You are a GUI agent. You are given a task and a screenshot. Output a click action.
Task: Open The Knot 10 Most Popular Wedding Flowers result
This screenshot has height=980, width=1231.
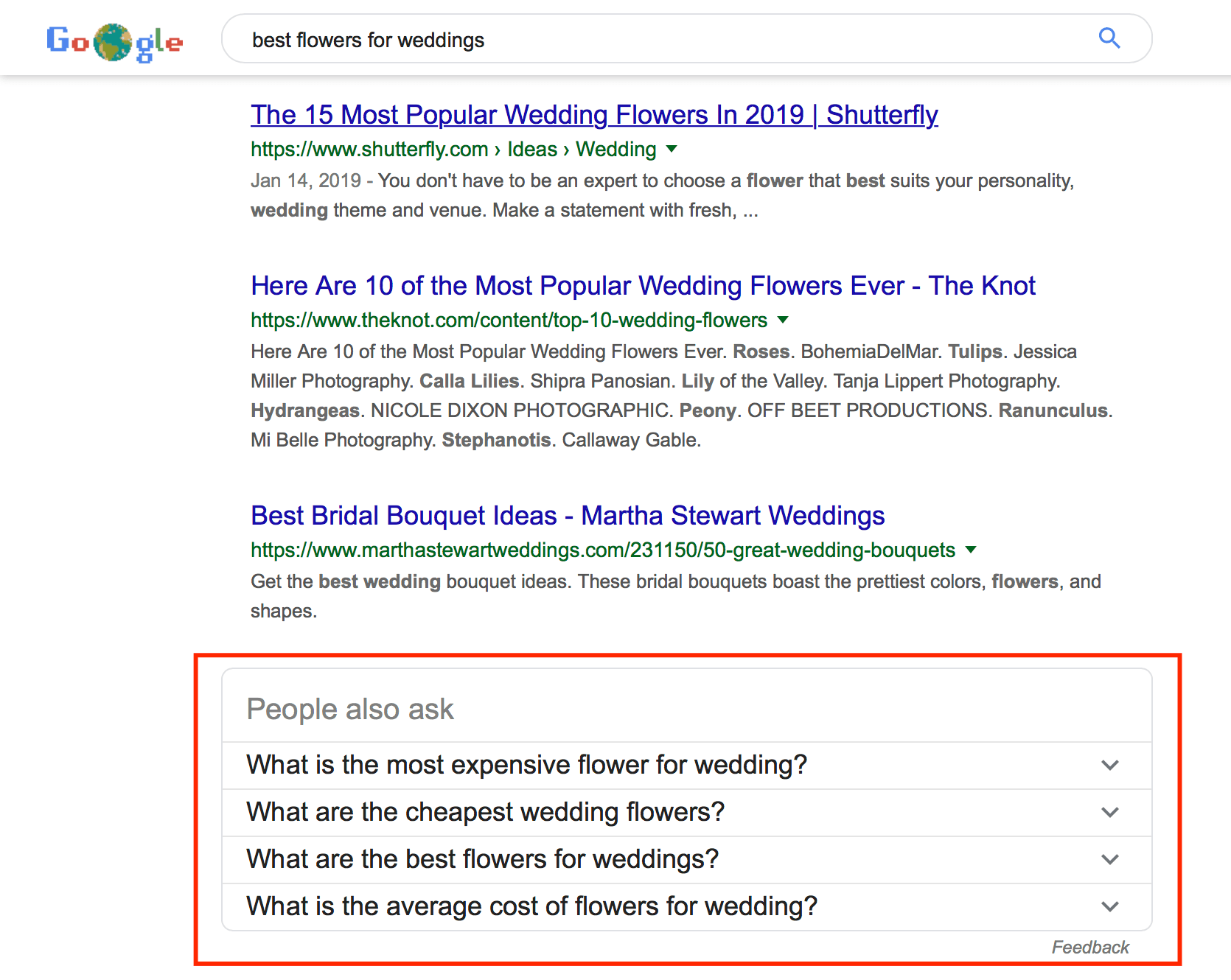point(643,286)
